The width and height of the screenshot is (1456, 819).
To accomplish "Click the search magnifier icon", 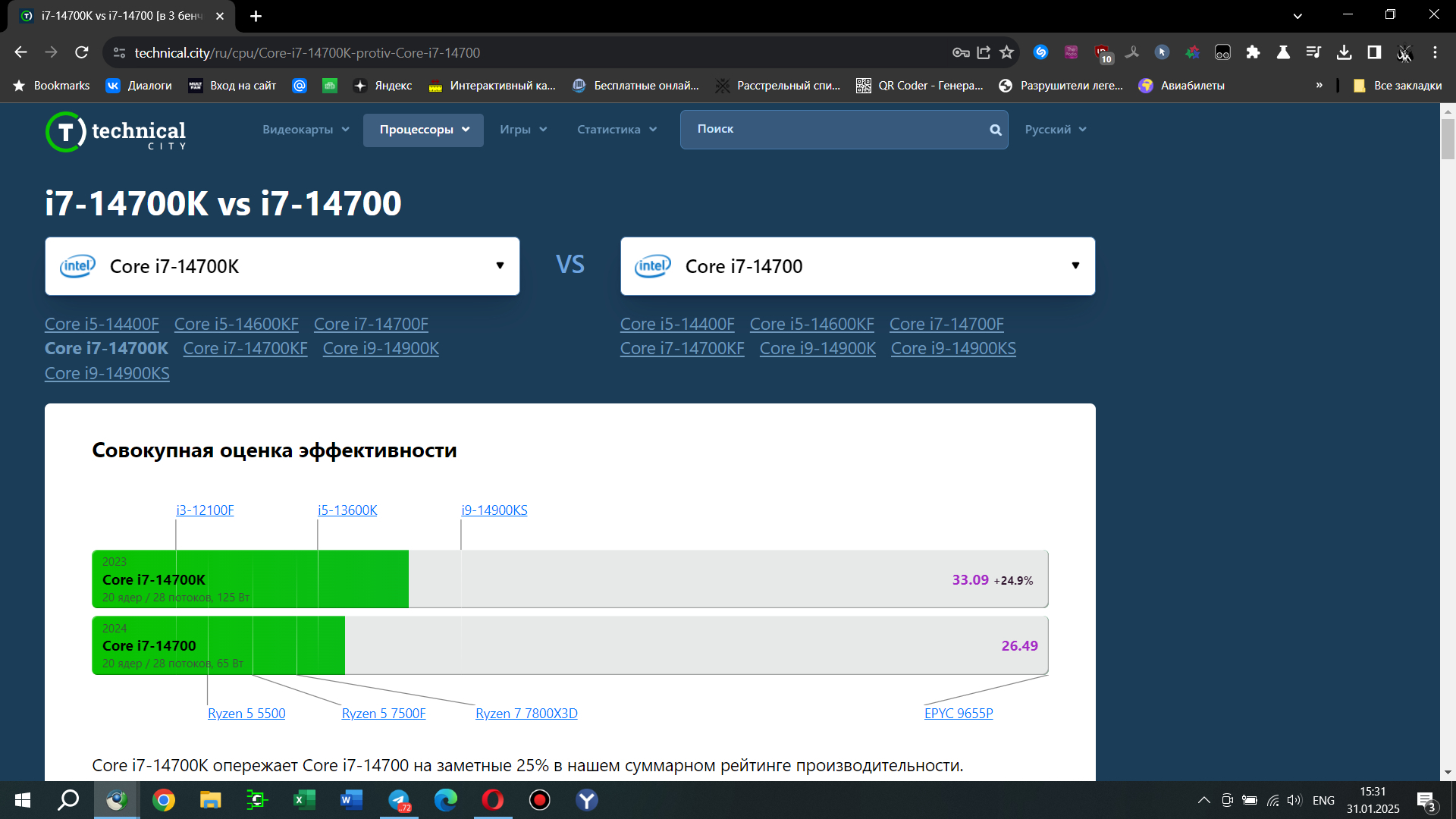I will pyautogui.click(x=995, y=130).
